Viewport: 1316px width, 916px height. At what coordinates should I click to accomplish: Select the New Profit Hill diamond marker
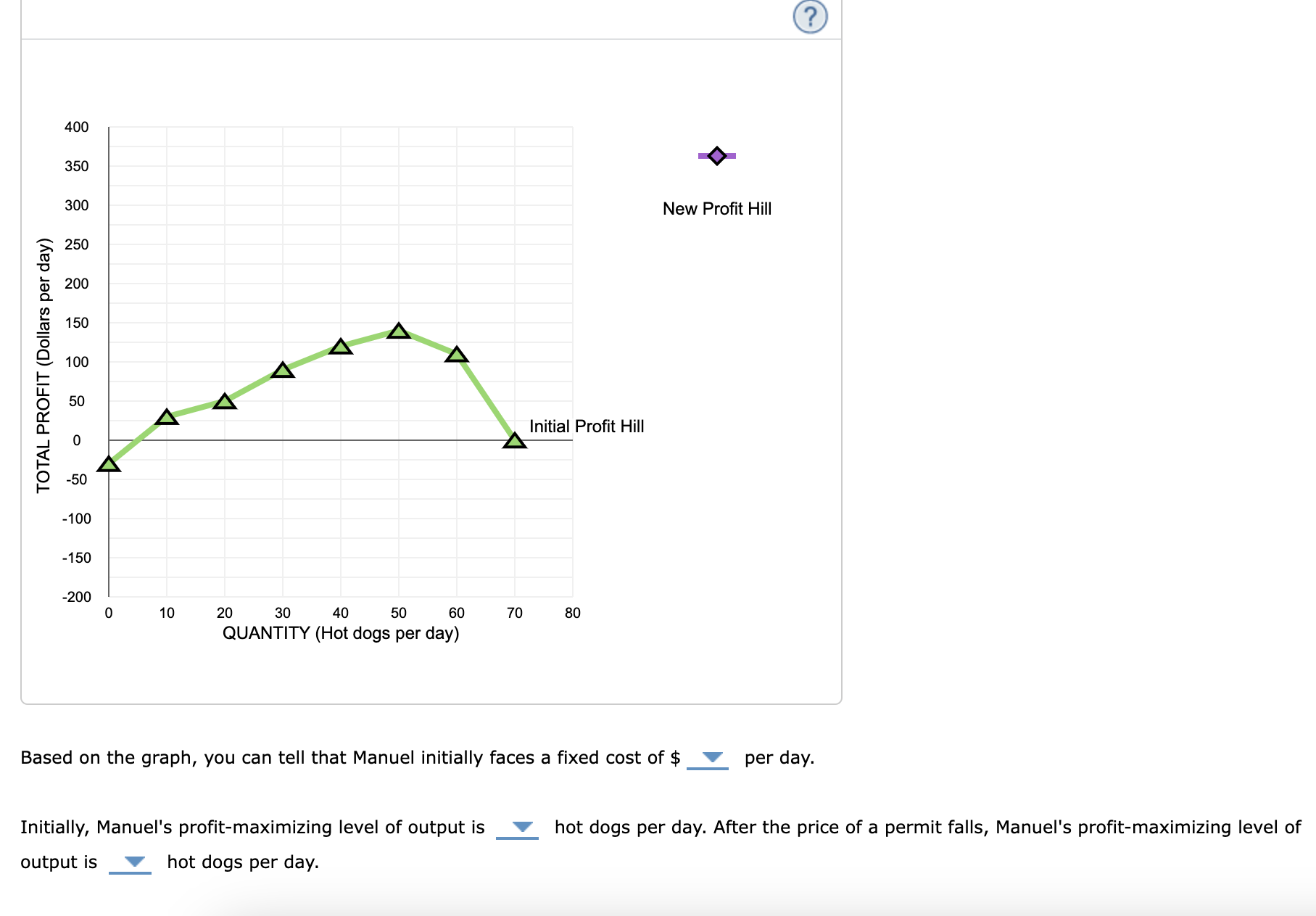coord(717,156)
